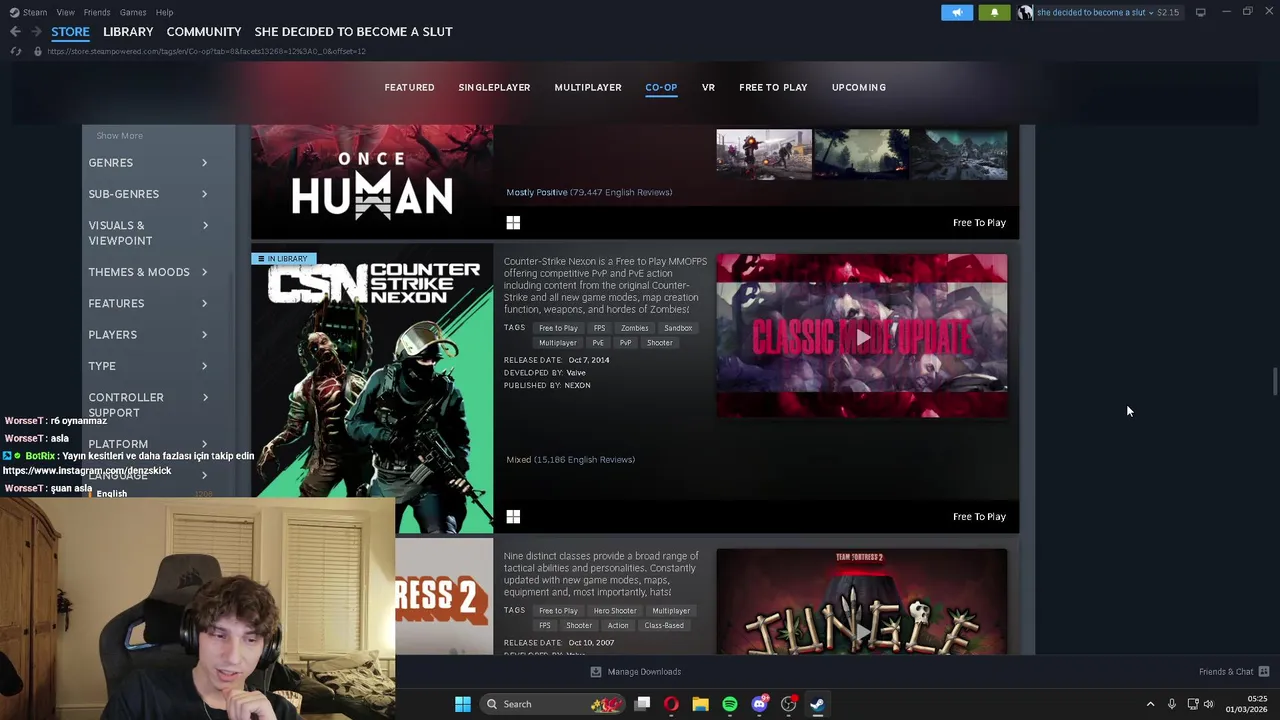Open the Help menu

click(164, 12)
